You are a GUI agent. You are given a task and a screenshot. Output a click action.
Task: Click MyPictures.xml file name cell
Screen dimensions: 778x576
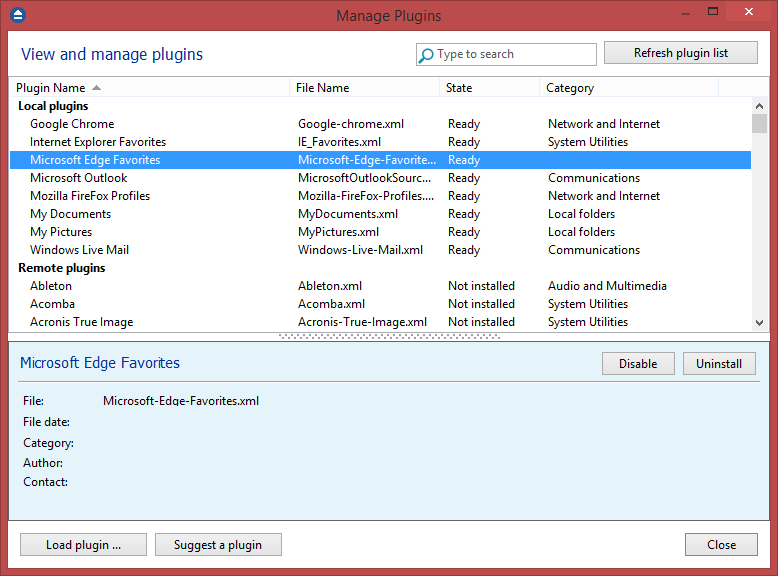point(338,232)
